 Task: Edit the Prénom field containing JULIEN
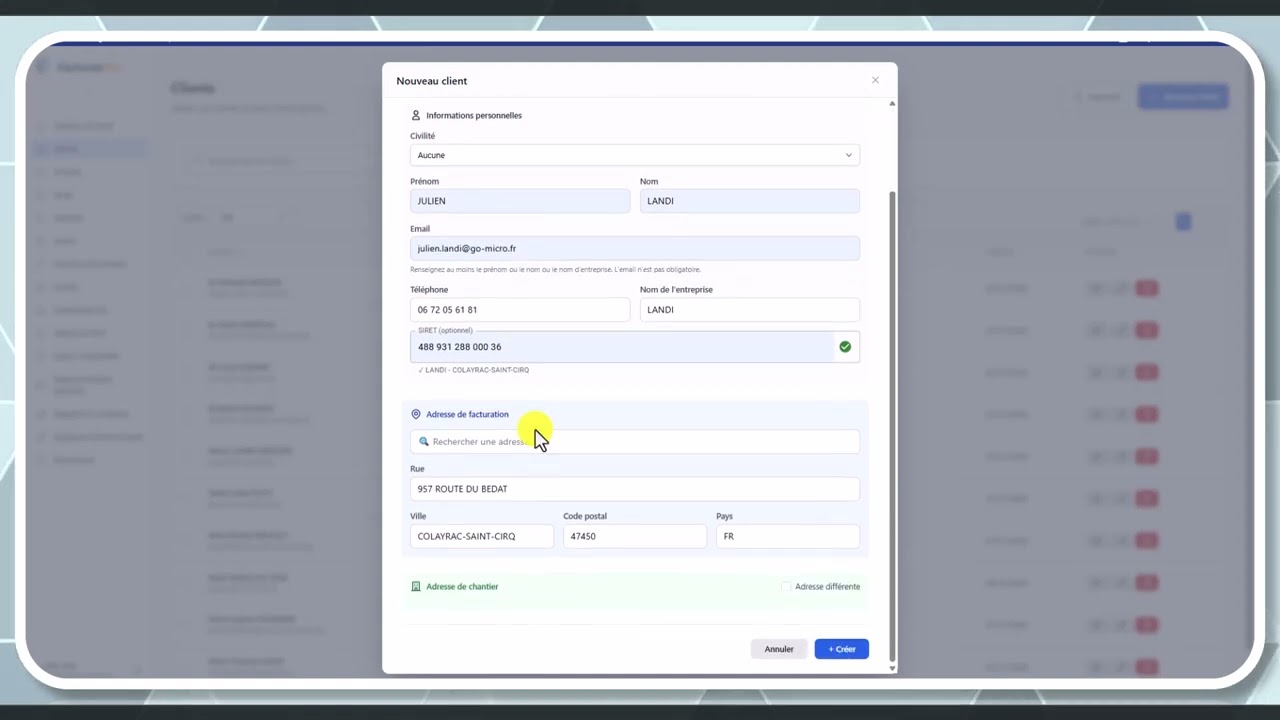(520, 201)
